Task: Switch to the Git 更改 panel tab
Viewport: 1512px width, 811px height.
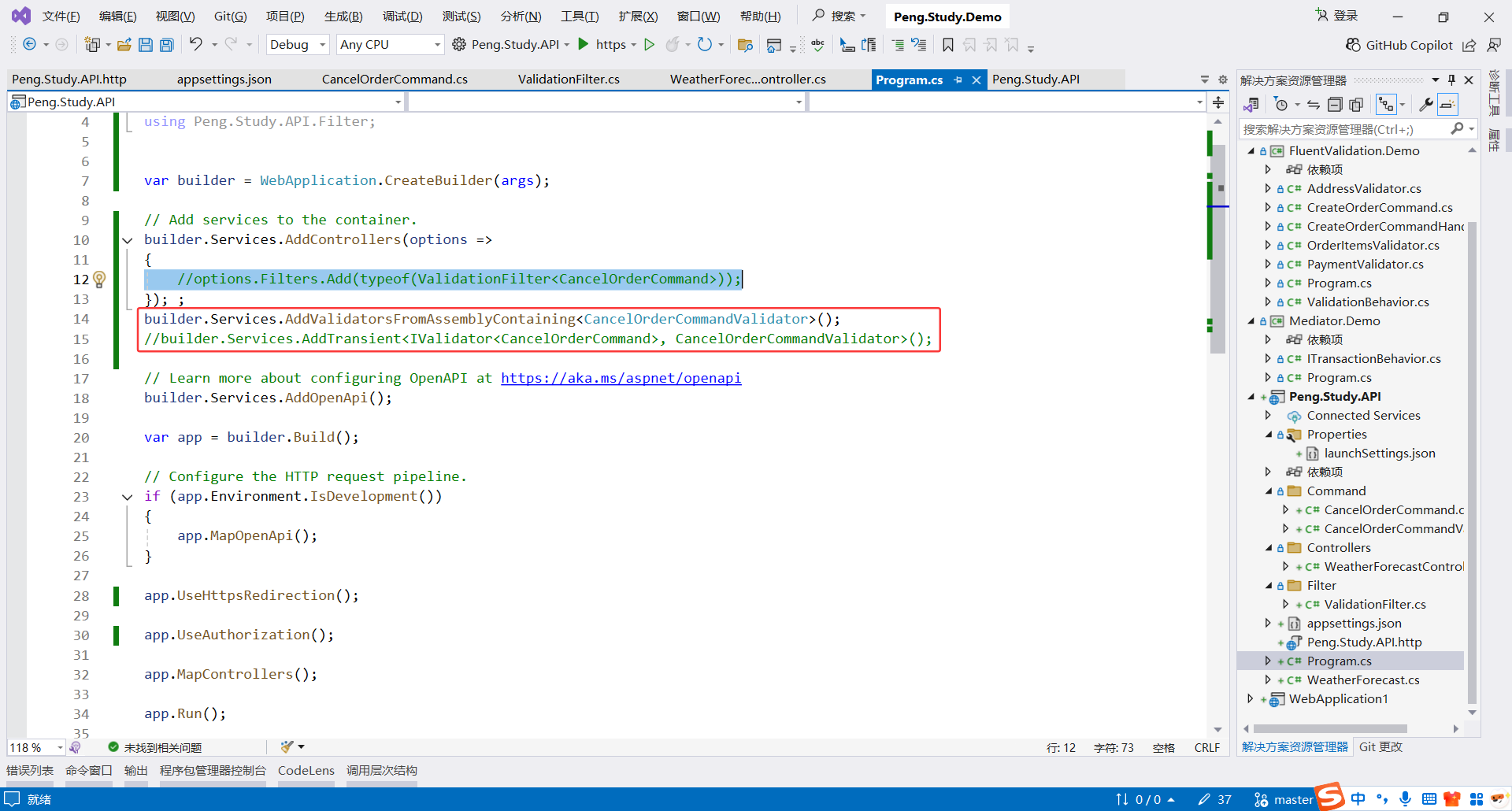Action: (1380, 747)
